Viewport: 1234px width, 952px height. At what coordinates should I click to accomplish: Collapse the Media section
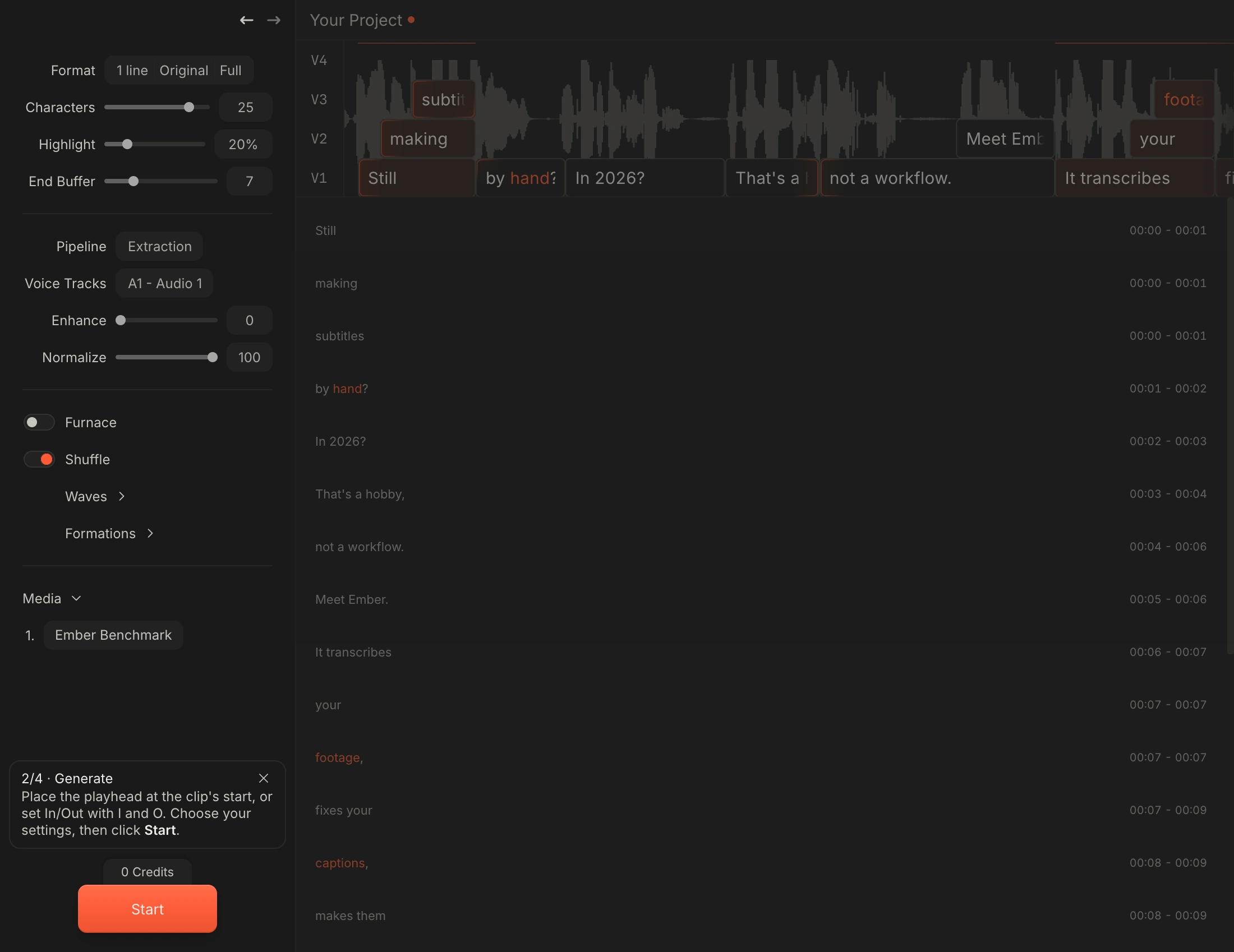(x=52, y=599)
